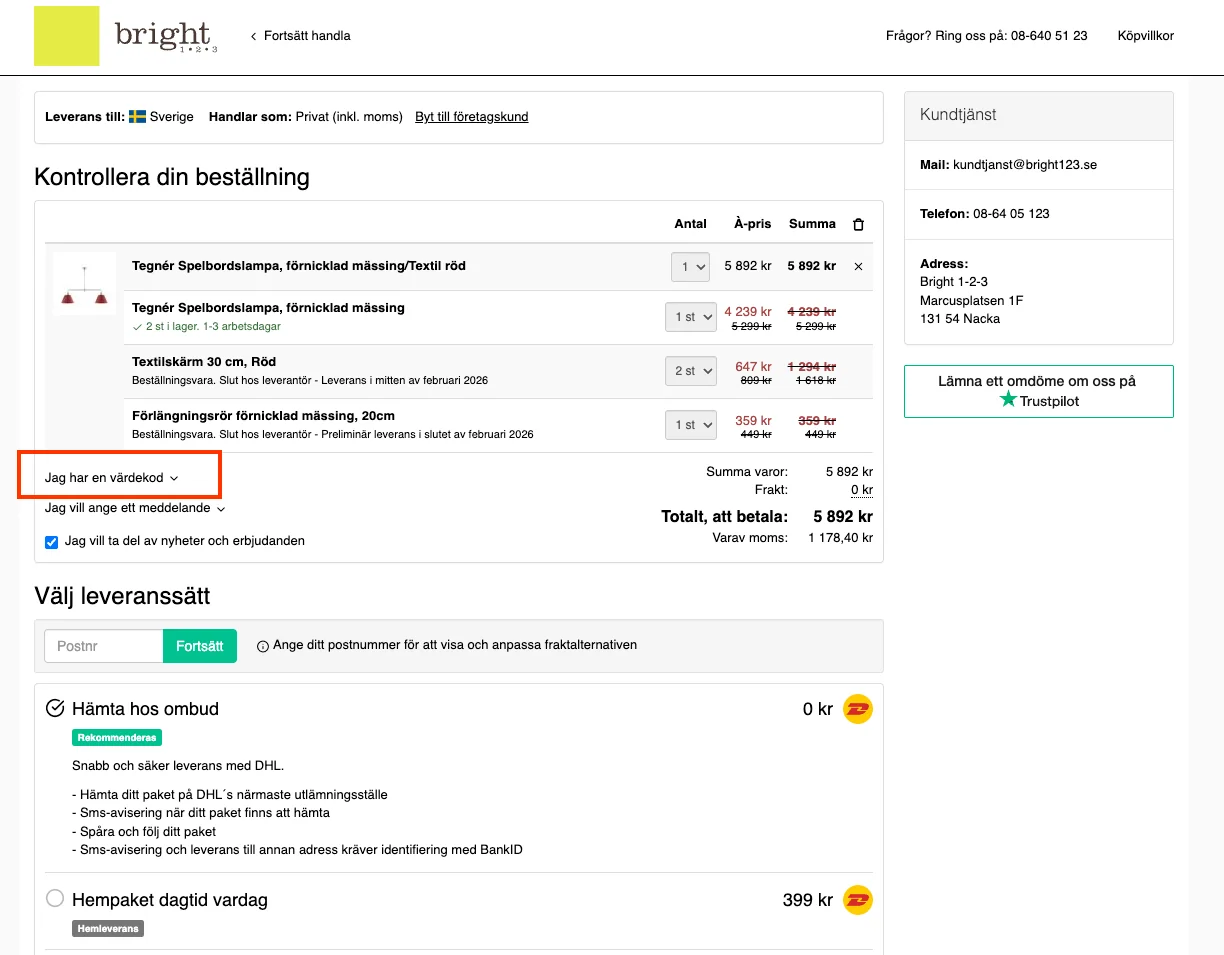1224x955 pixels.
Task: Click the Lämna ett omdöme Trustpilot button
Action: pyautogui.click(x=1038, y=391)
